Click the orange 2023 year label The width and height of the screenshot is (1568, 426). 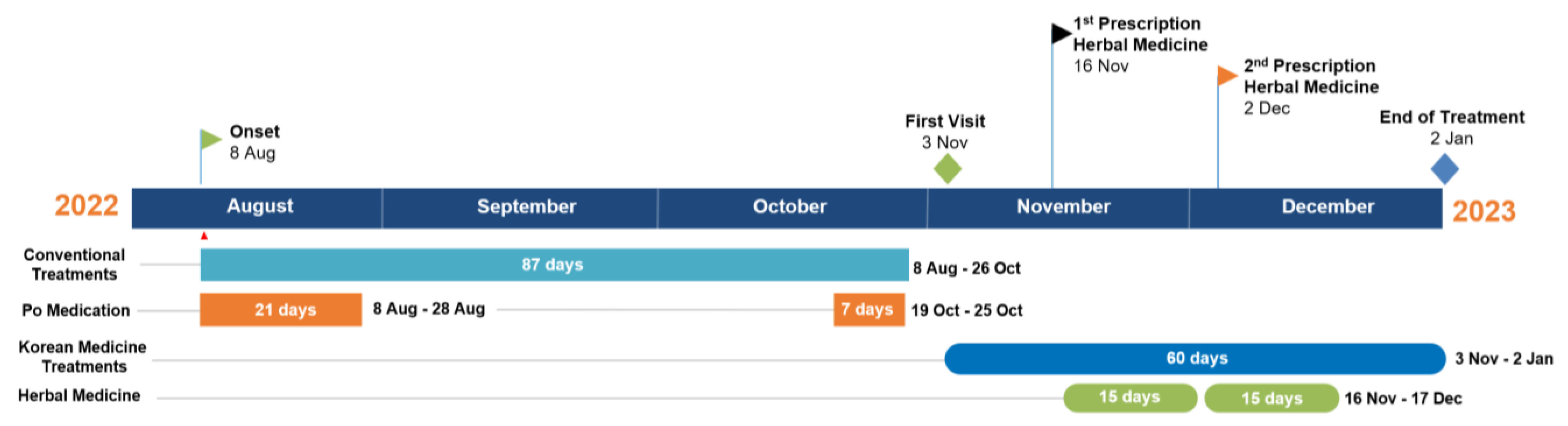[1483, 212]
